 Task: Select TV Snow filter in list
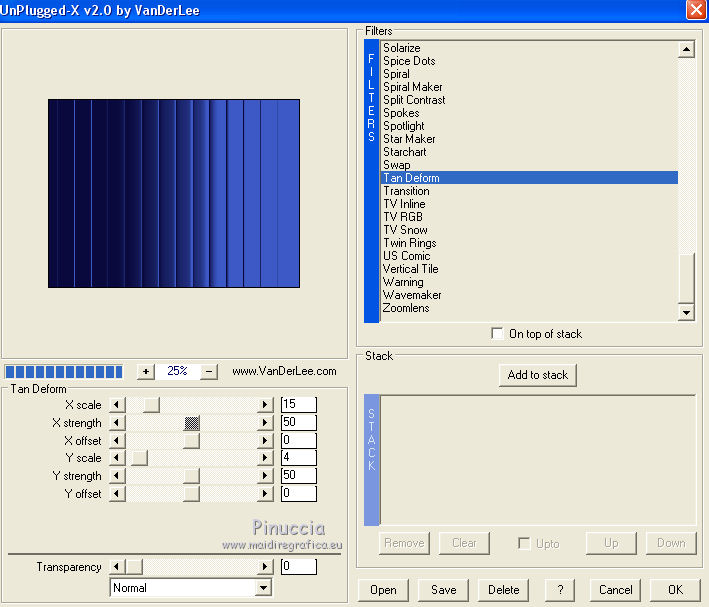click(405, 230)
